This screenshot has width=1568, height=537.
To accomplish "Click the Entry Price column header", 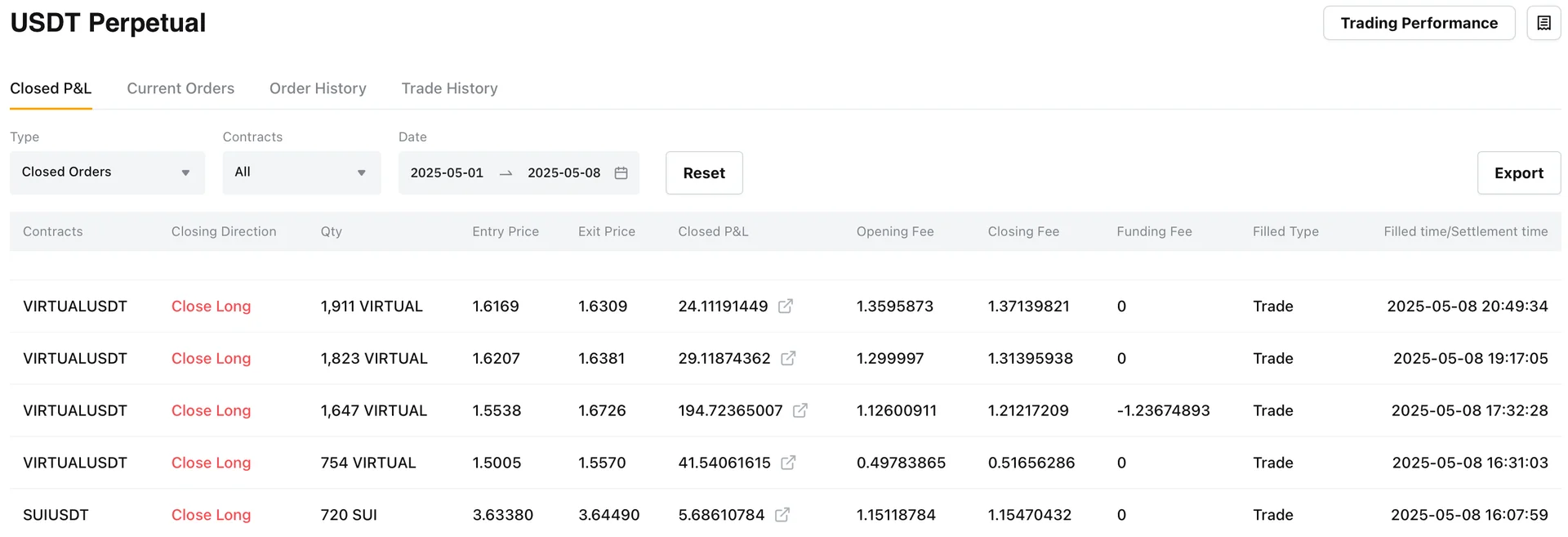I will (506, 231).
